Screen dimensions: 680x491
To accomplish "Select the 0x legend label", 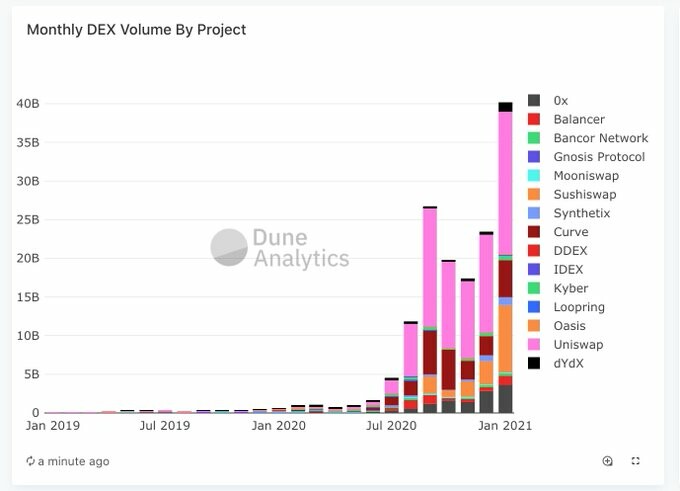I will (x=561, y=101).
